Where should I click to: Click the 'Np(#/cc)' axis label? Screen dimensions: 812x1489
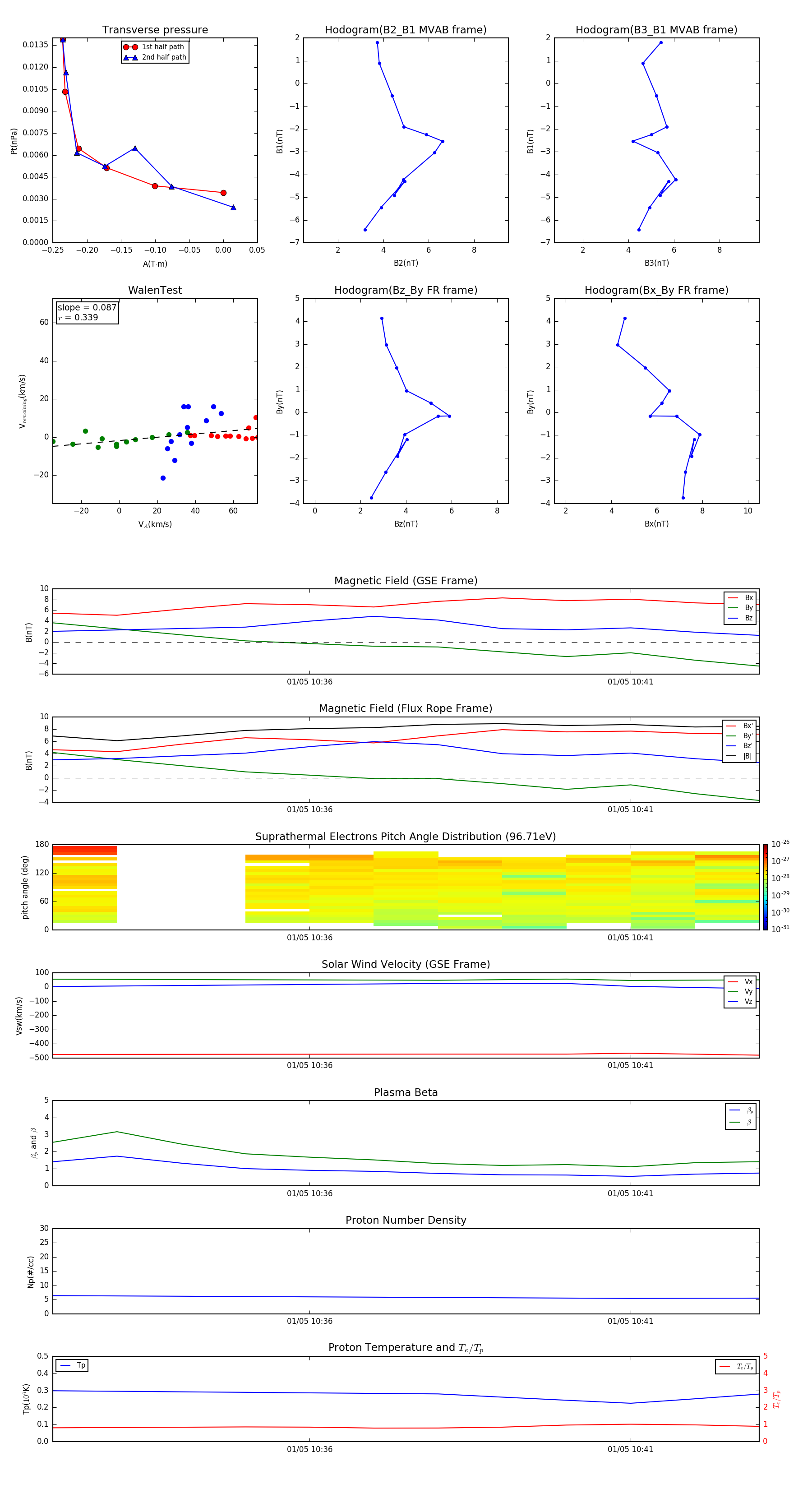tap(31, 1272)
